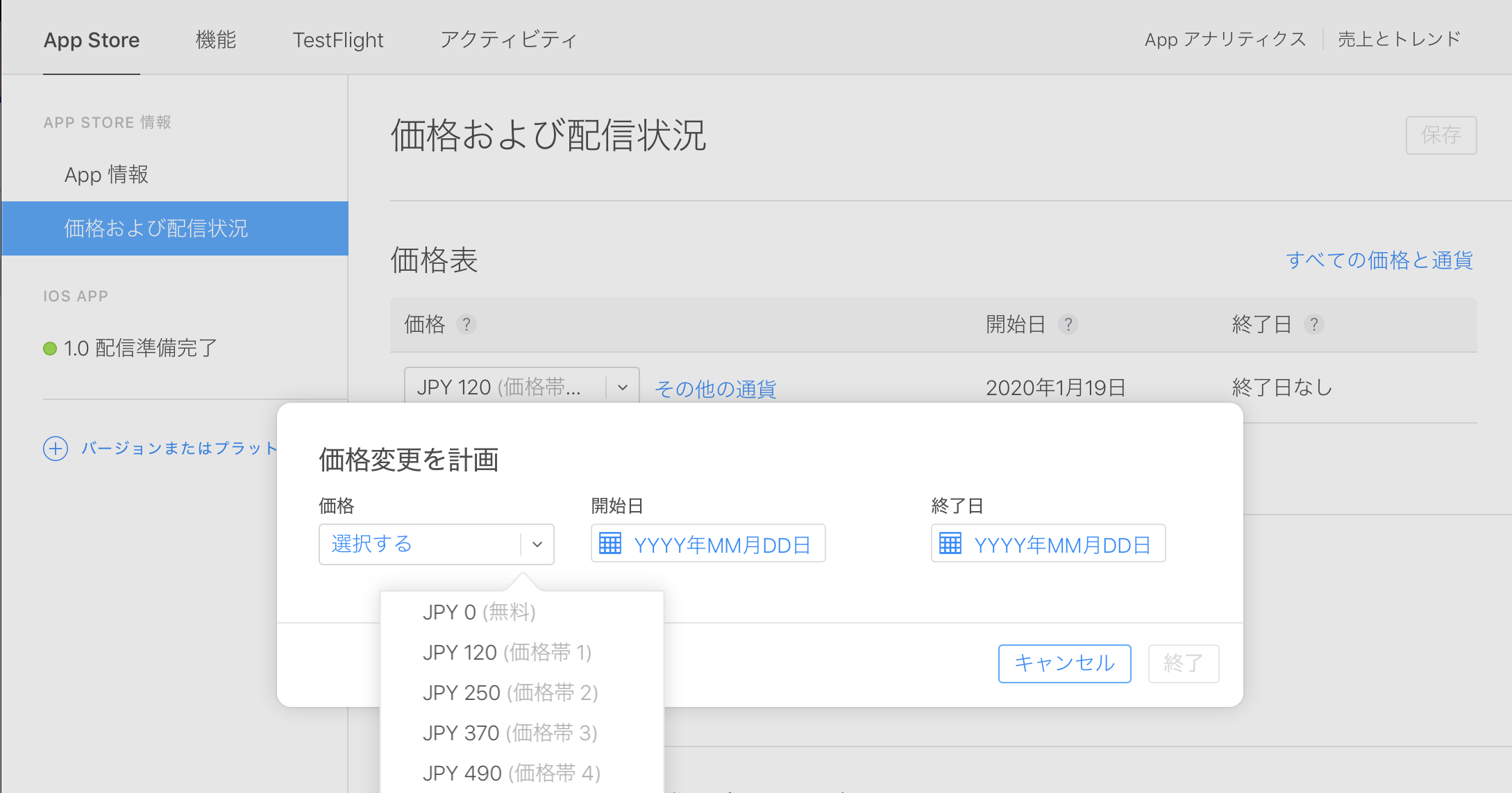Select JPY 0 (無料) from the price list
Image resolution: width=1512 pixels, height=793 pixels.
tap(479, 612)
